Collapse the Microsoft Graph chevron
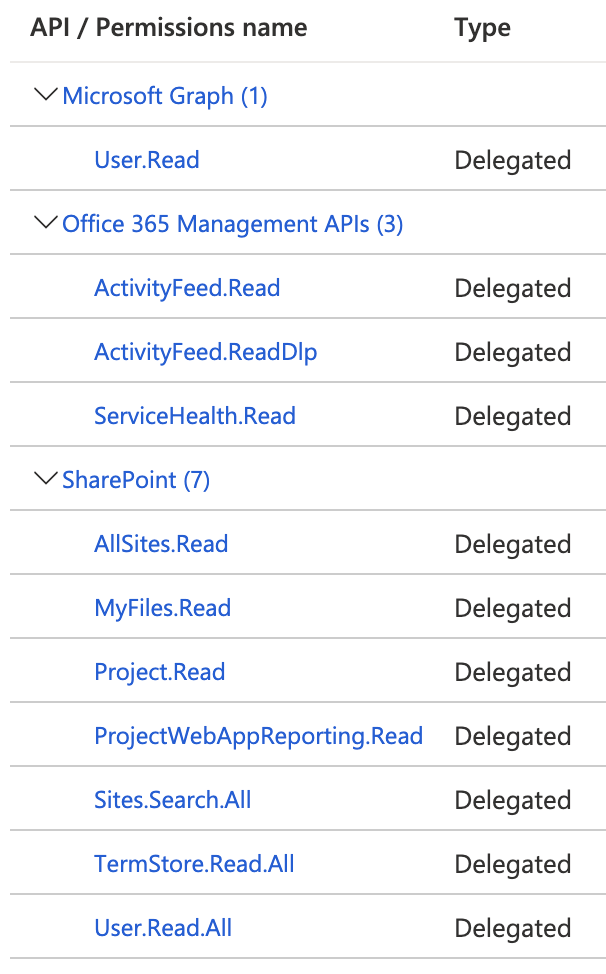 (x=45, y=94)
